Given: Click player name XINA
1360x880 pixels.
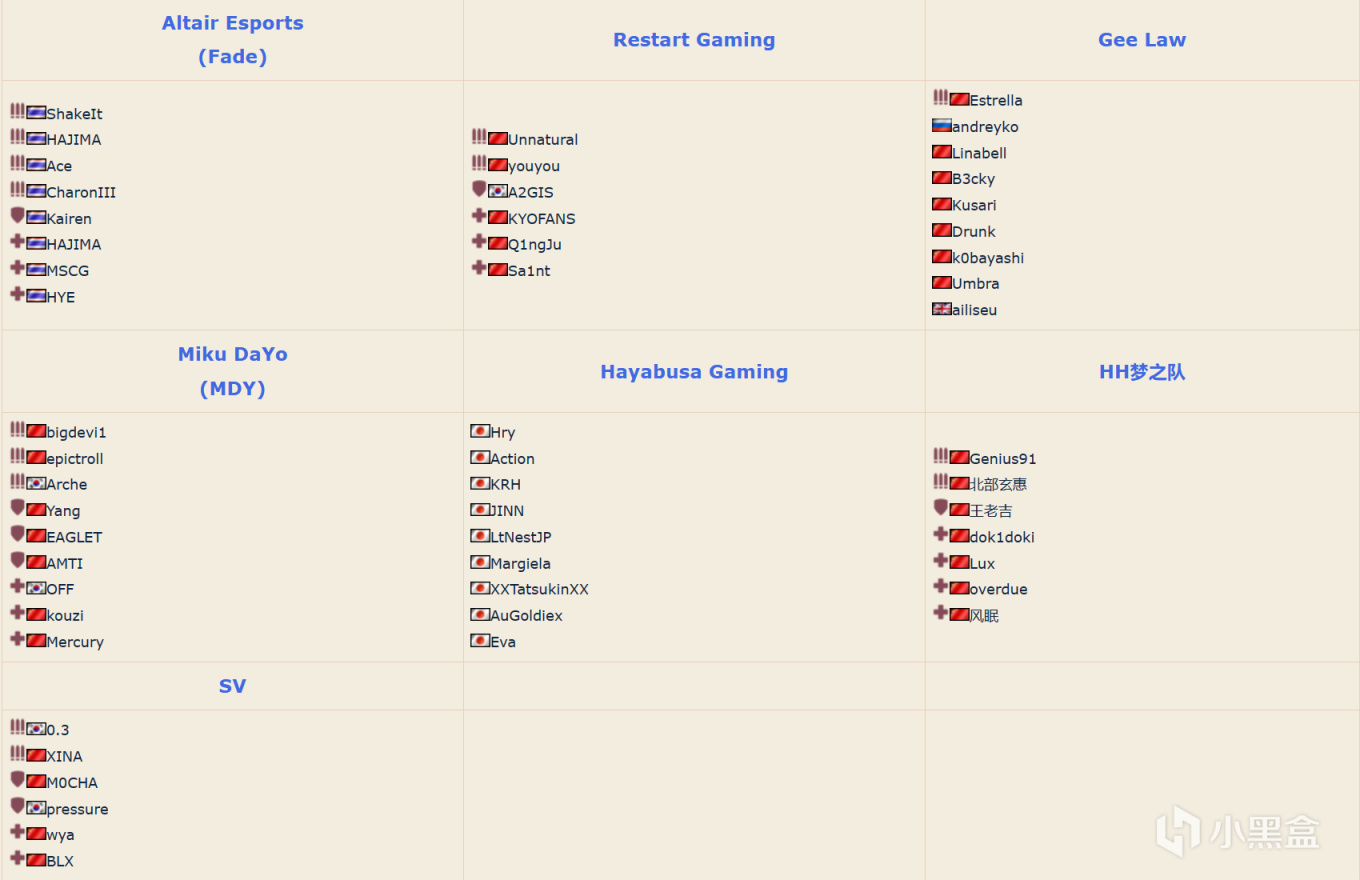Looking at the screenshot, I should [65, 756].
